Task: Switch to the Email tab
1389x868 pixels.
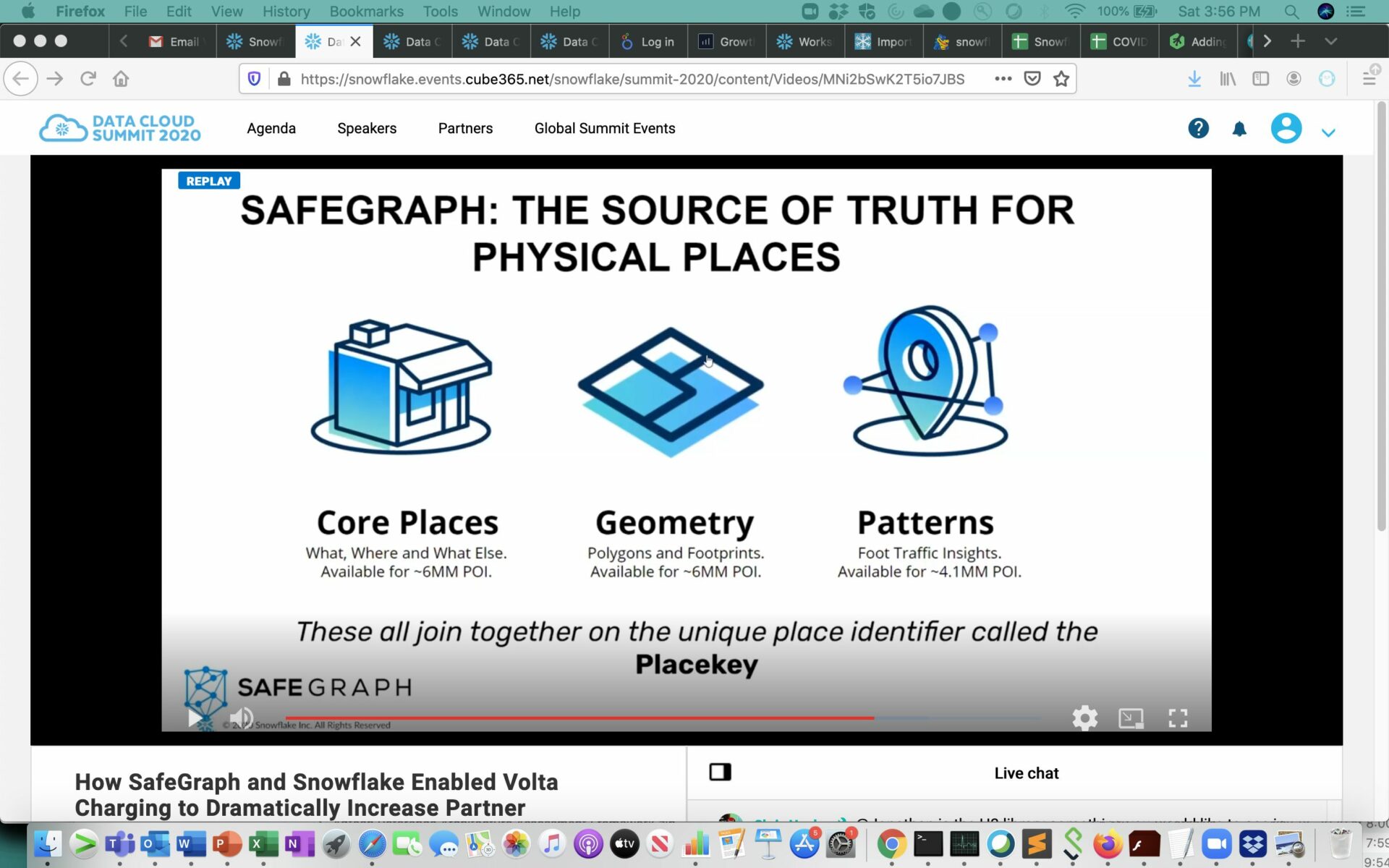Action: click(x=177, y=42)
